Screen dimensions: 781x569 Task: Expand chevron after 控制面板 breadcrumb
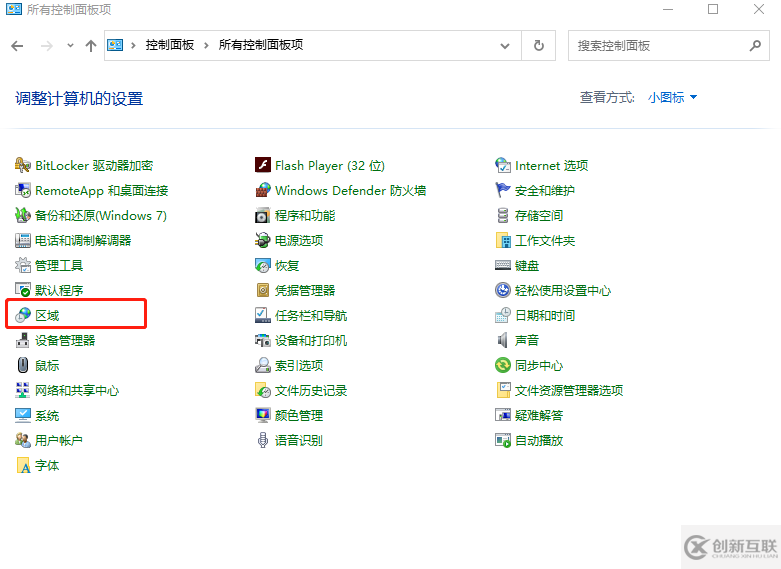(x=206, y=45)
